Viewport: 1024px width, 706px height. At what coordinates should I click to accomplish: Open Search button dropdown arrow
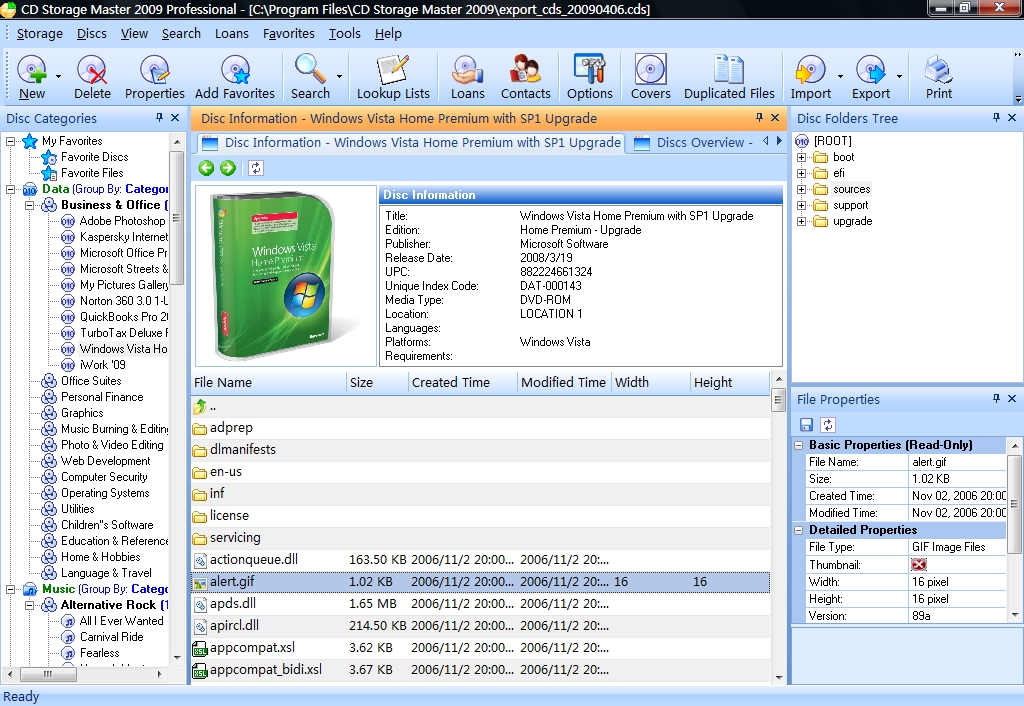tap(340, 76)
